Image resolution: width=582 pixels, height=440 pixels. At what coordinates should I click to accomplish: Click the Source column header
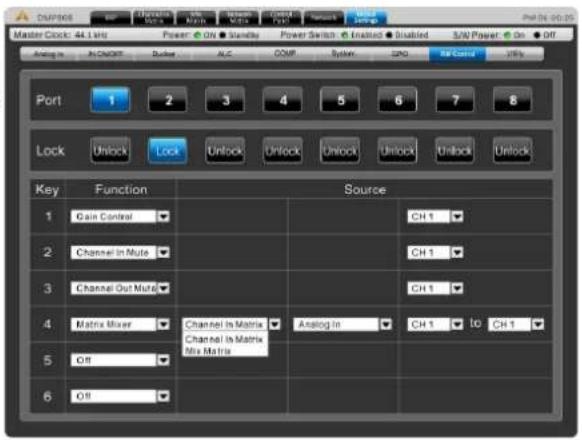tap(365, 190)
